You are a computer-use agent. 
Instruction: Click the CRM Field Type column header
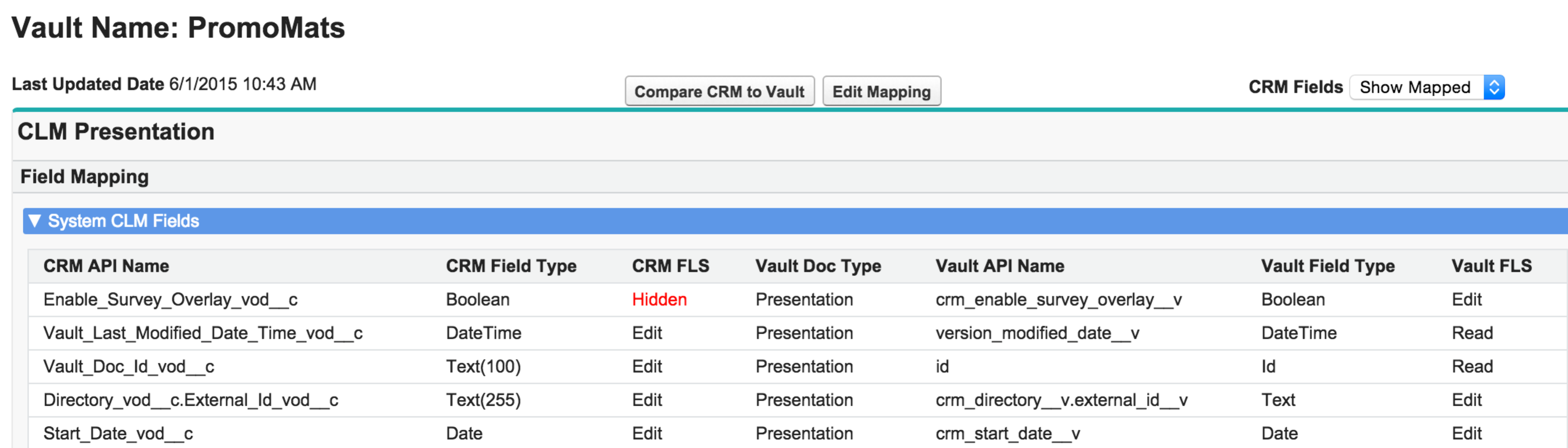pos(511,266)
